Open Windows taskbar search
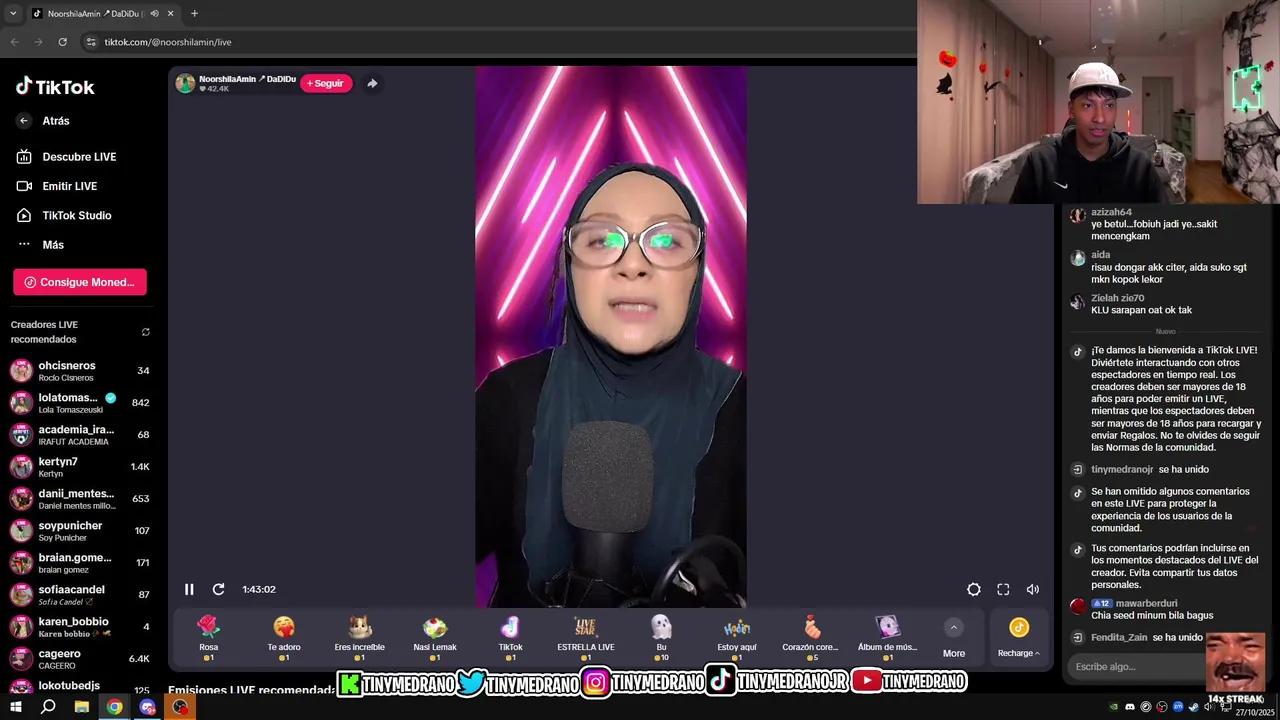The image size is (1280, 720). tap(48, 707)
